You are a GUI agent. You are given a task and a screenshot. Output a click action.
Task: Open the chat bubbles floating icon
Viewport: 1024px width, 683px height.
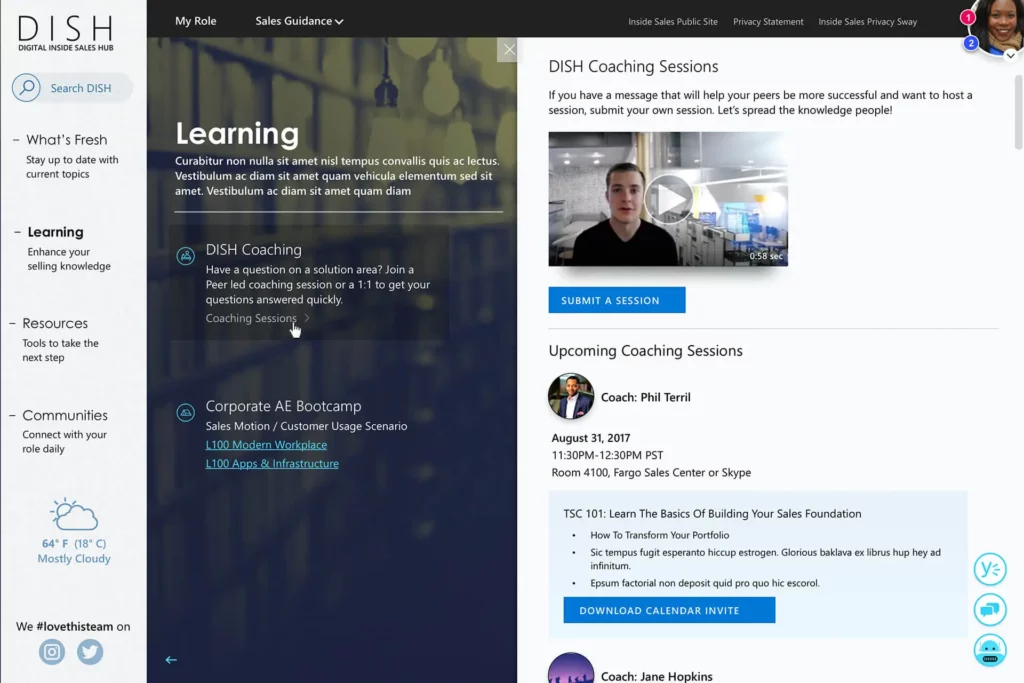[x=989, y=609]
